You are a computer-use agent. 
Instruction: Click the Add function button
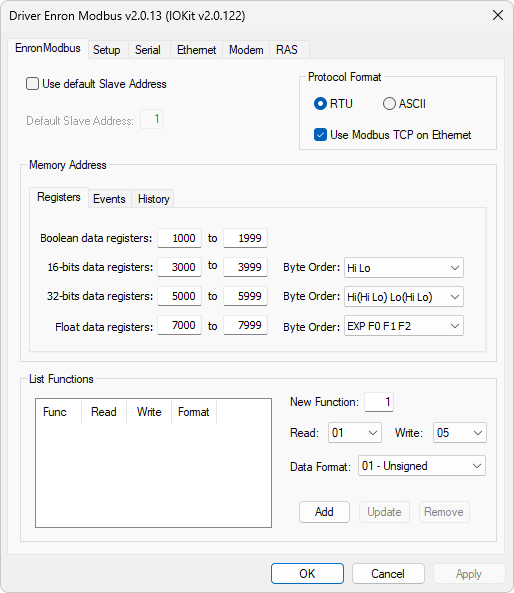(x=324, y=512)
